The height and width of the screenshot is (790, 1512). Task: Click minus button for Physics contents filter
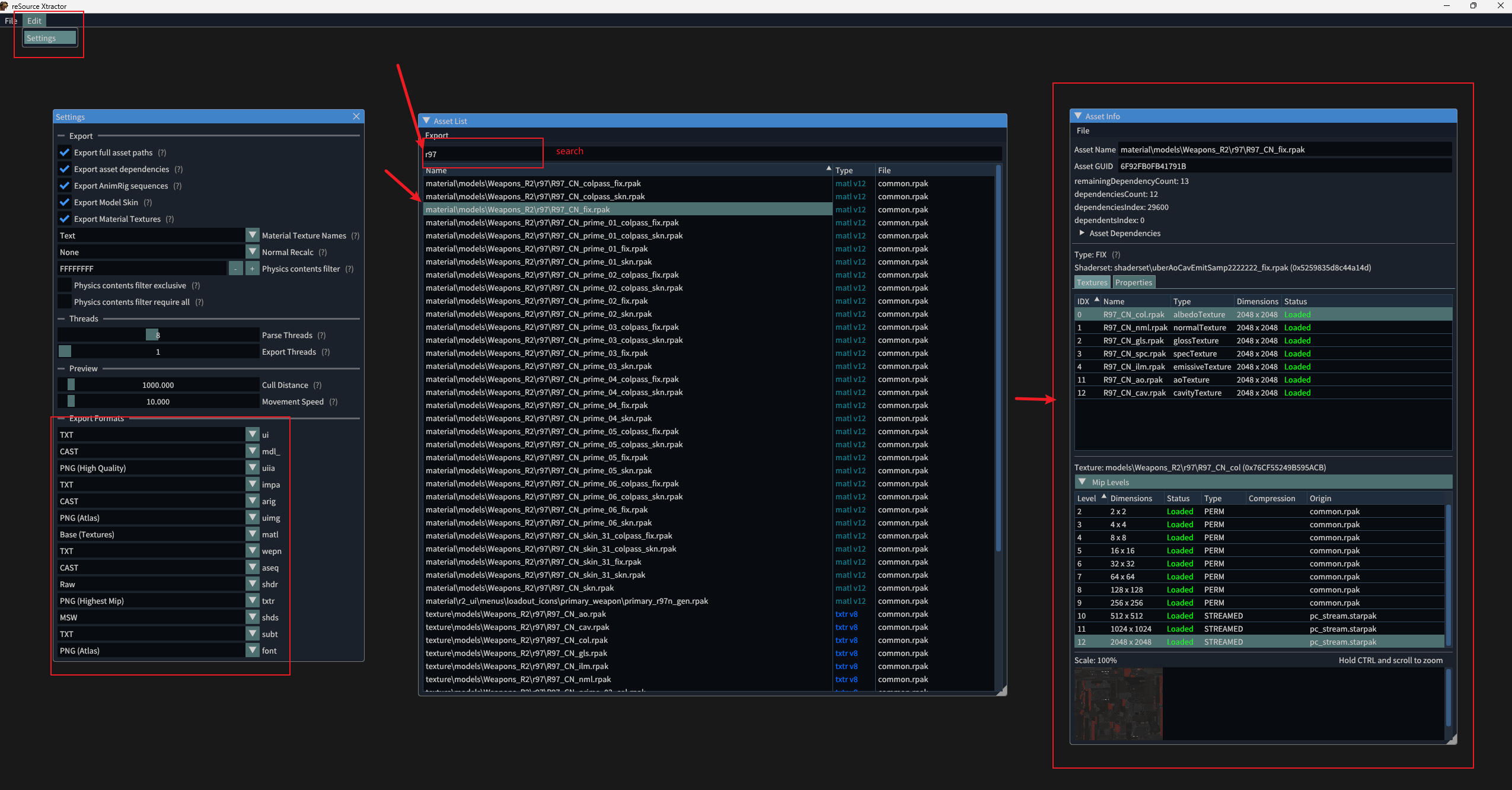click(x=236, y=269)
